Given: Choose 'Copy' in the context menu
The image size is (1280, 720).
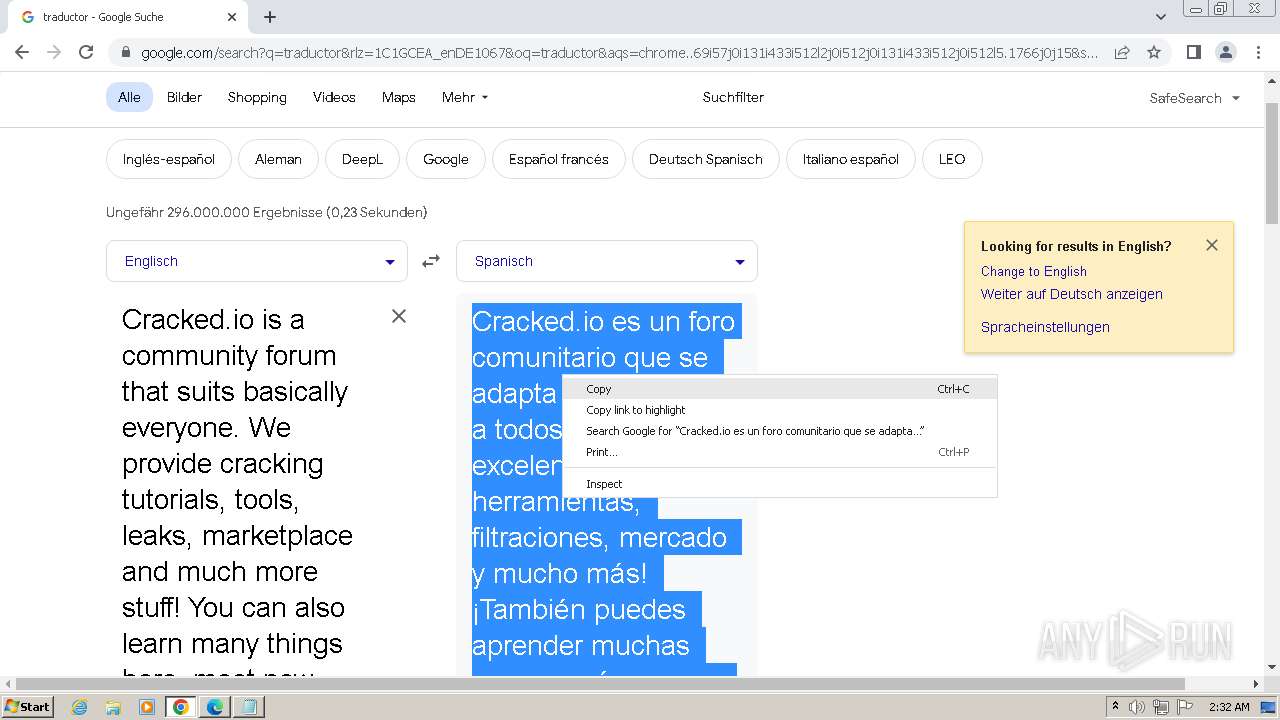Looking at the screenshot, I should (779, 389).
